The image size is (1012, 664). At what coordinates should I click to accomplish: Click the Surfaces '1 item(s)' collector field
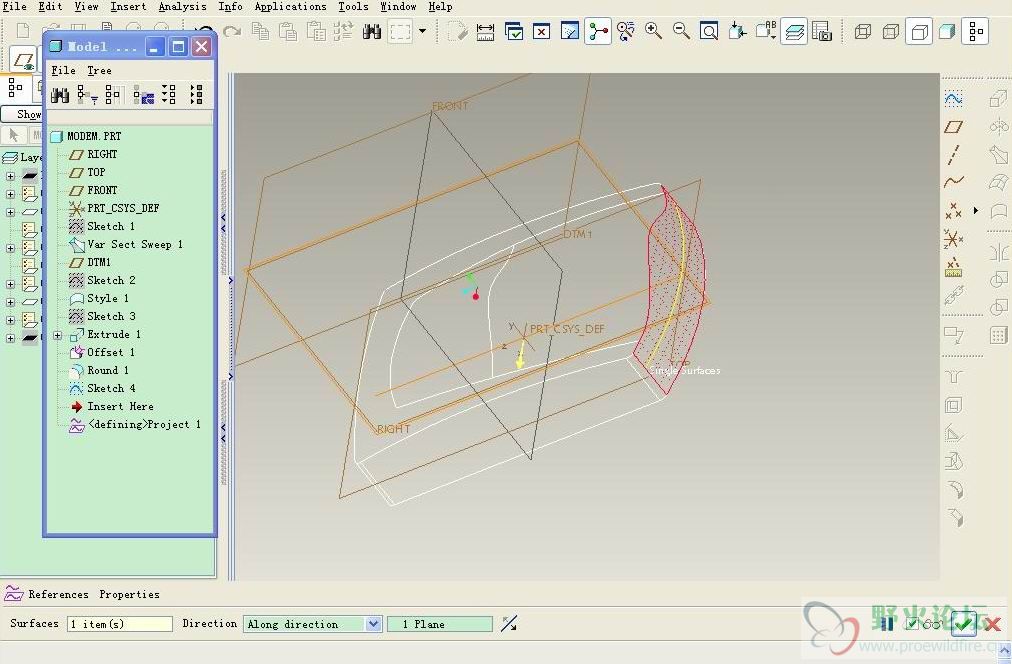pyautogui.click(x=120, y=624)
